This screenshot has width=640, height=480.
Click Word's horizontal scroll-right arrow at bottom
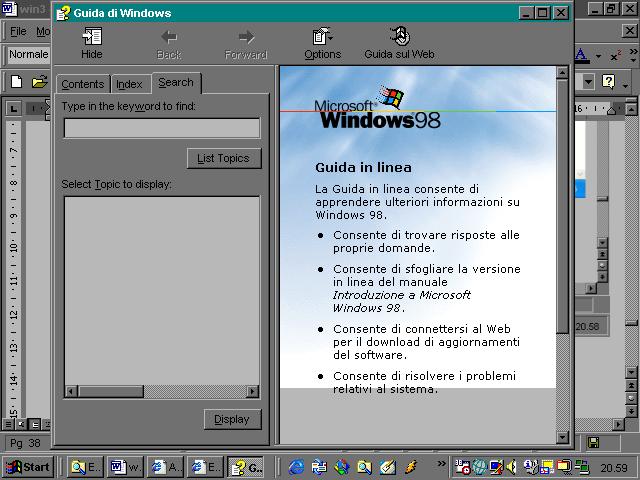[619, 424]
